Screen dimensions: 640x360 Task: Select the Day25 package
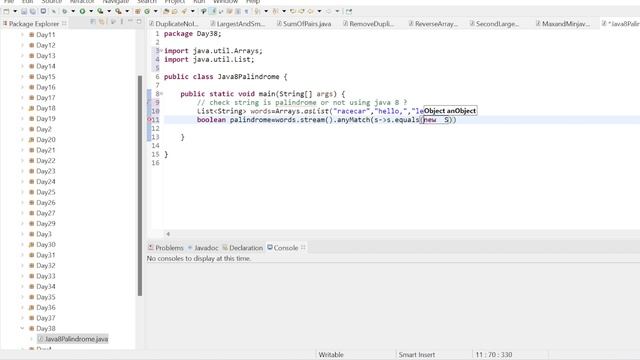point(42,192)
